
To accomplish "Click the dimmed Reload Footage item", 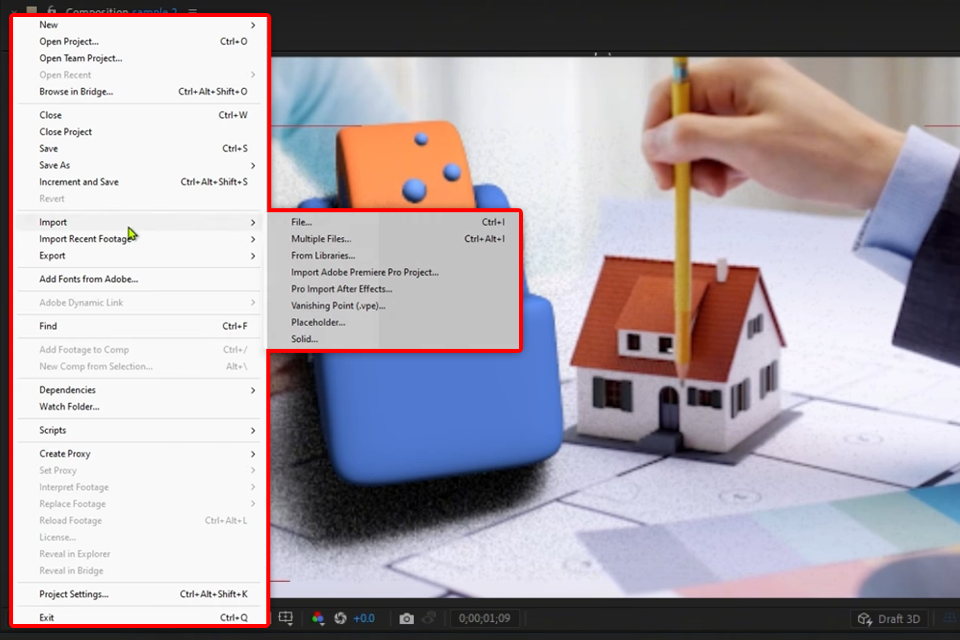I will click(140, 521).
